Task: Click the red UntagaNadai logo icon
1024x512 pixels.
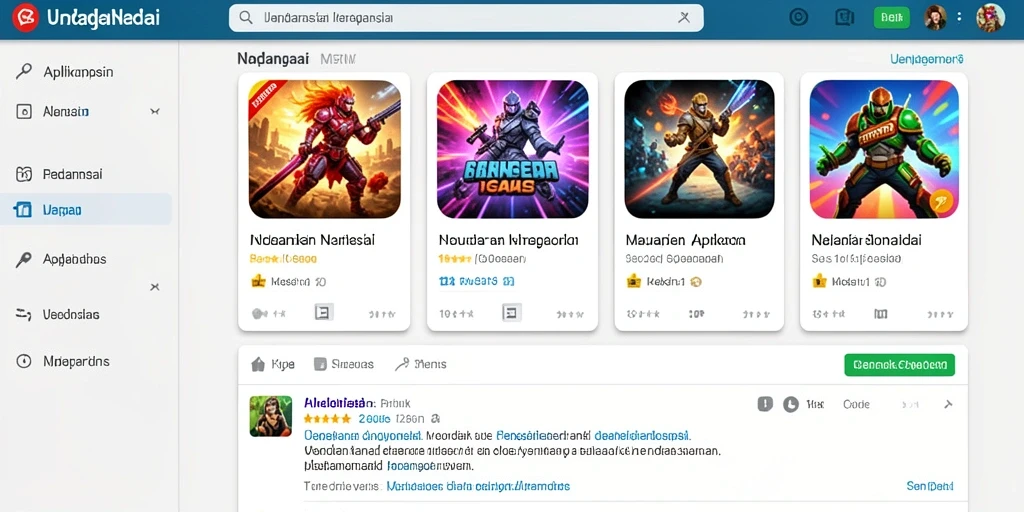Action: 25,18
